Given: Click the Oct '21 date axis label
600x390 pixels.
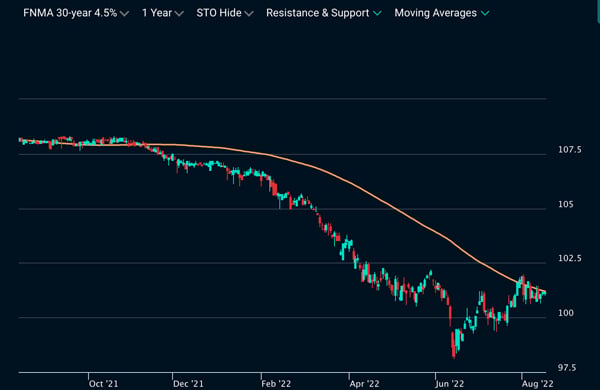Looking at the screenshot, I should click(103, 383).
